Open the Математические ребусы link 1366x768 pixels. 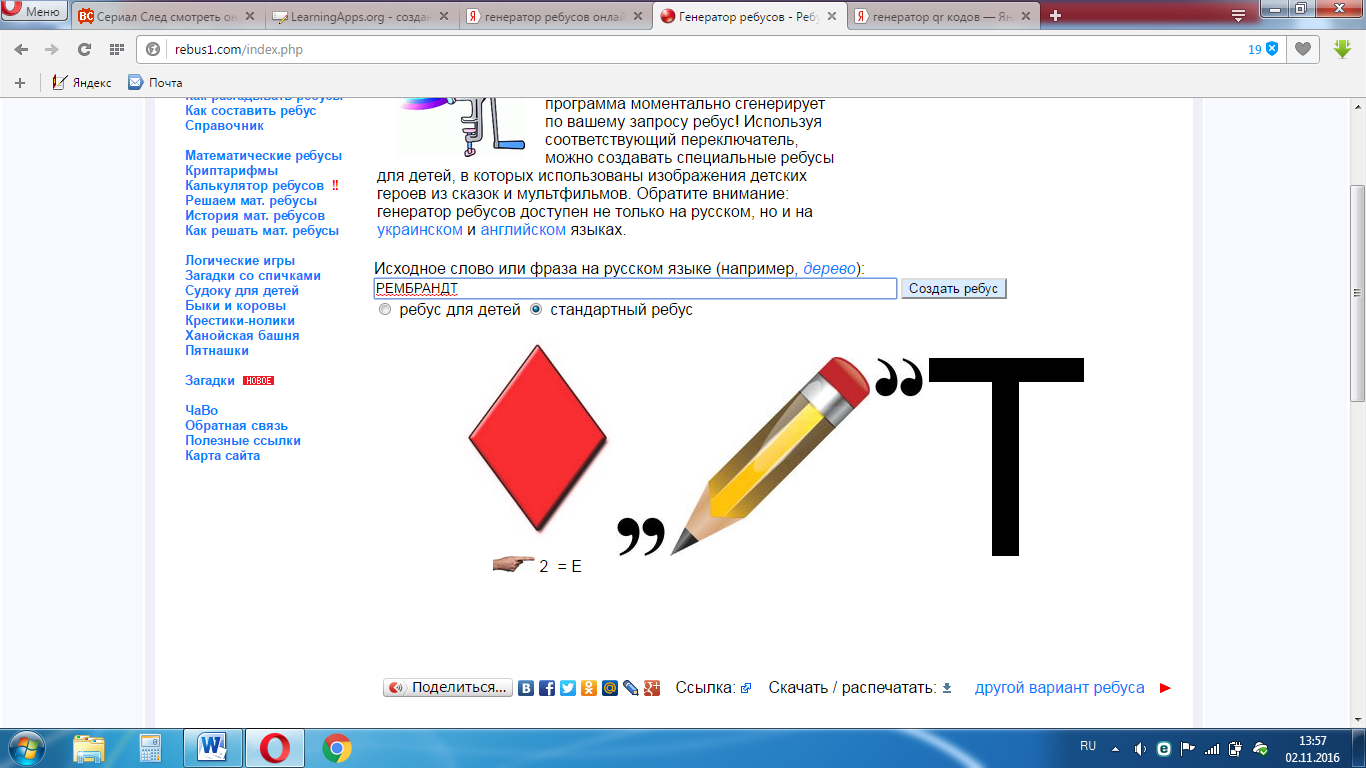tap(263, 156)
